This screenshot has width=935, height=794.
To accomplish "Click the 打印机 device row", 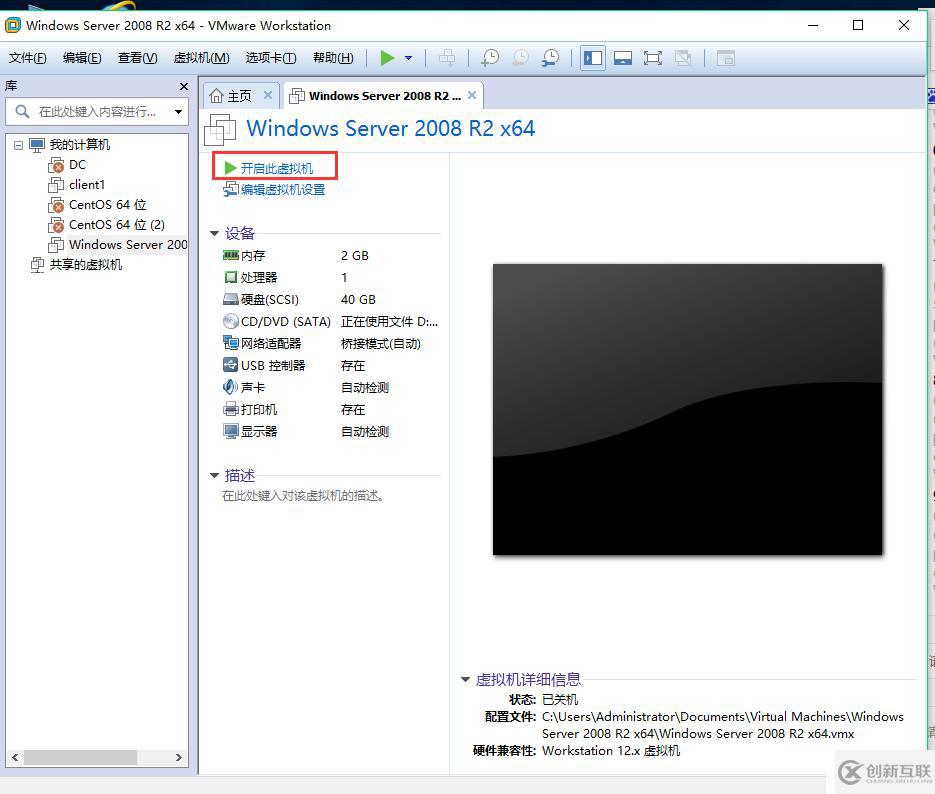I will click(331, 410).
